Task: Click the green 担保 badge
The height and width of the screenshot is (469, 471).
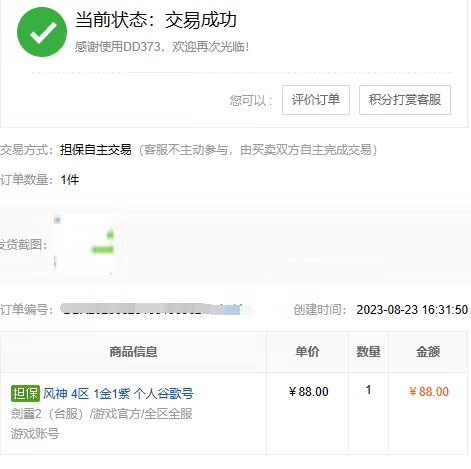Action: (x=25, y=394)
